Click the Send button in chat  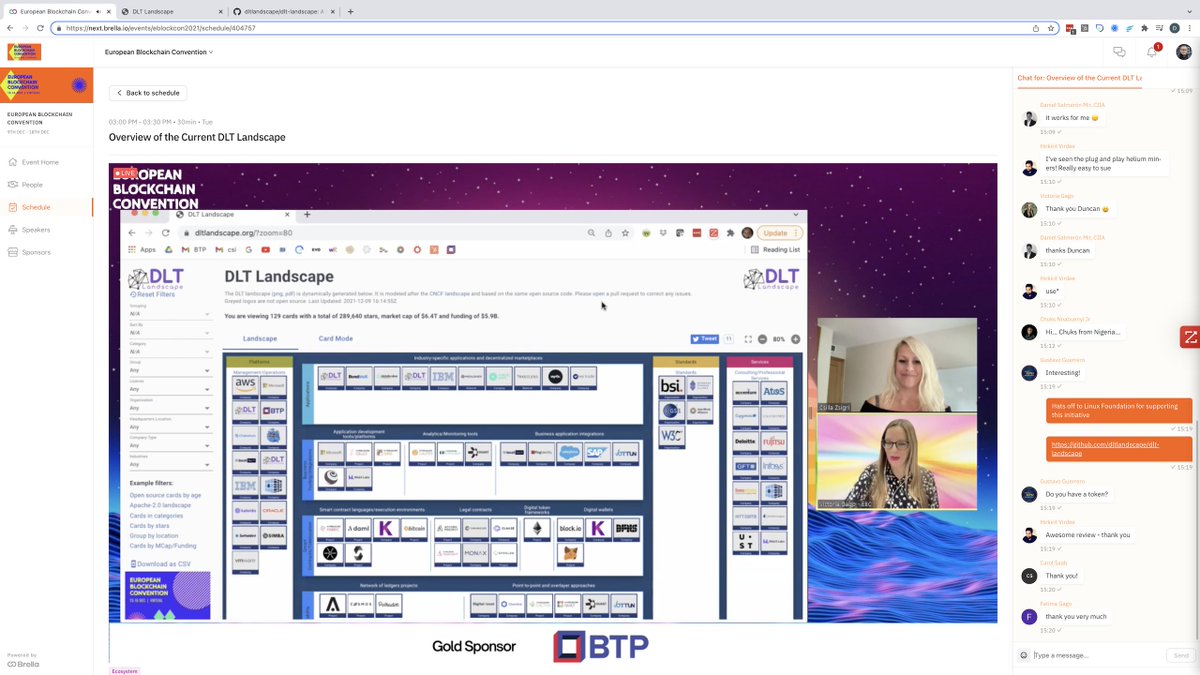[1180, 655]
